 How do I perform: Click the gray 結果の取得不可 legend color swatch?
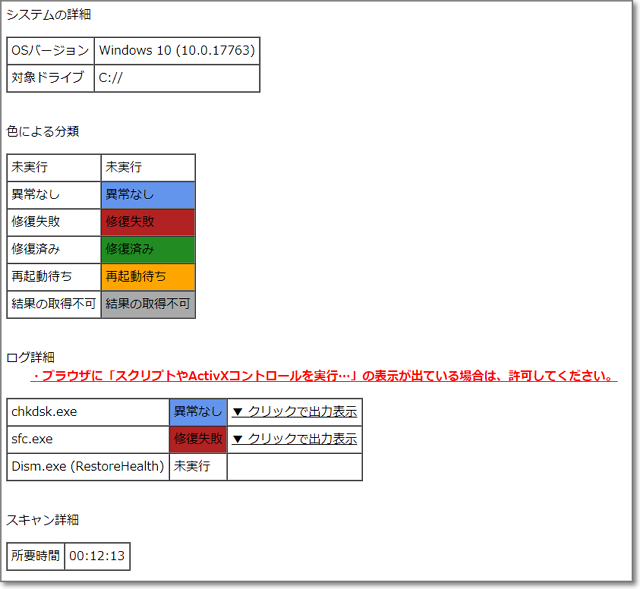tap(148, 304)
